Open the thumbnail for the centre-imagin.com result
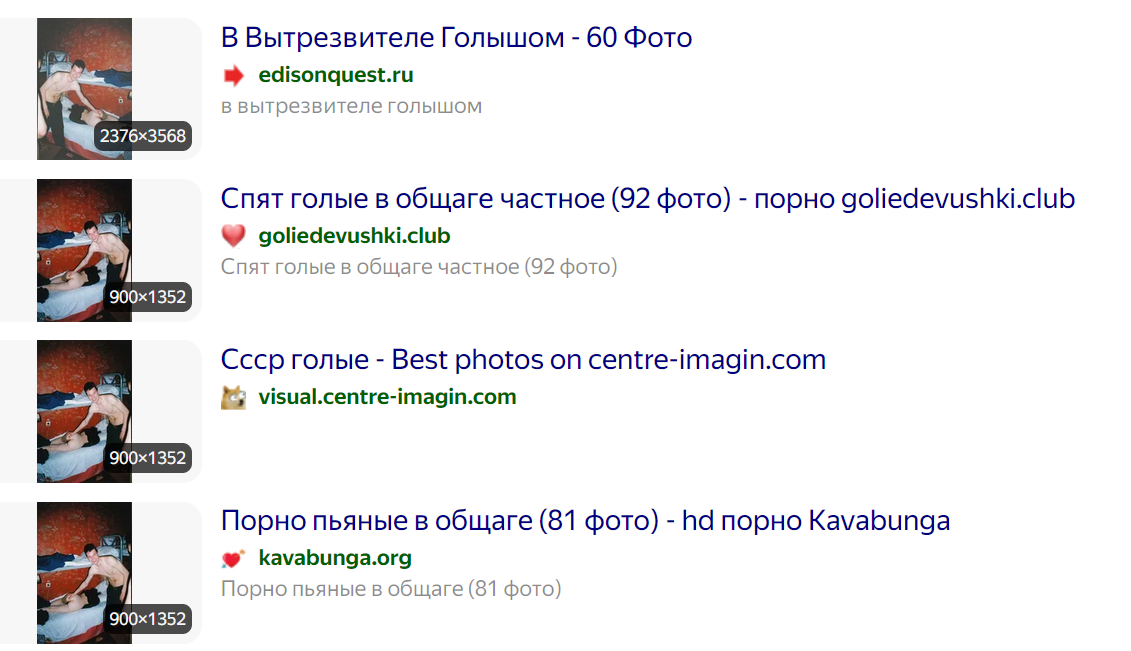The height and width of the screenshot is (651, 1131). point(84,400)
